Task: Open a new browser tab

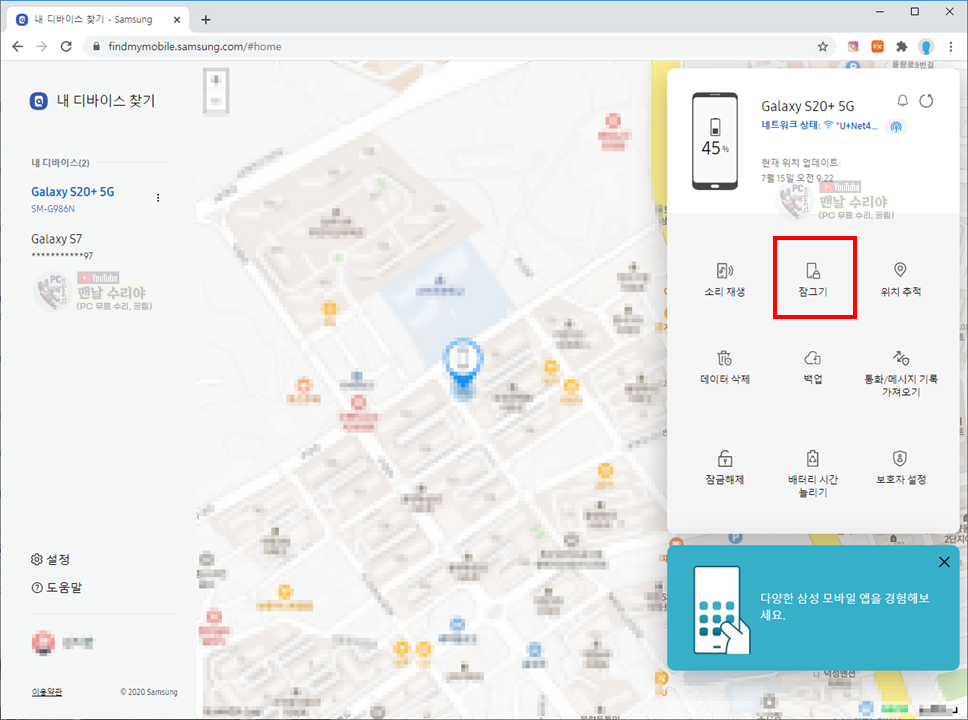Action: (x=206, y=20)
